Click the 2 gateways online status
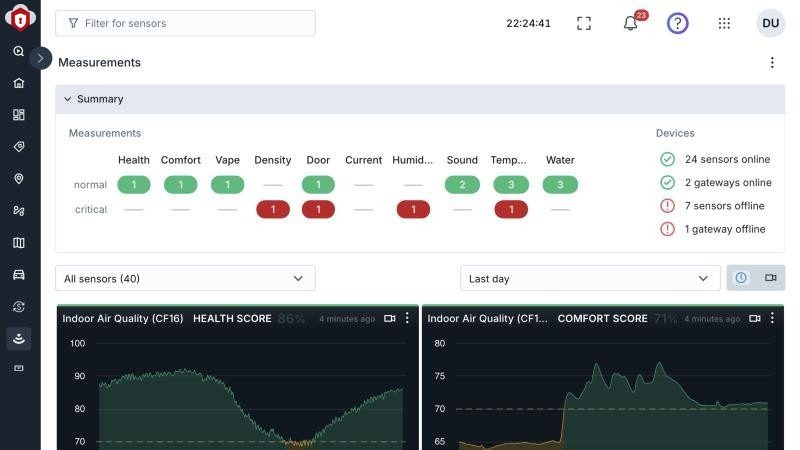 pyautogui.click(x=716, y=183)
